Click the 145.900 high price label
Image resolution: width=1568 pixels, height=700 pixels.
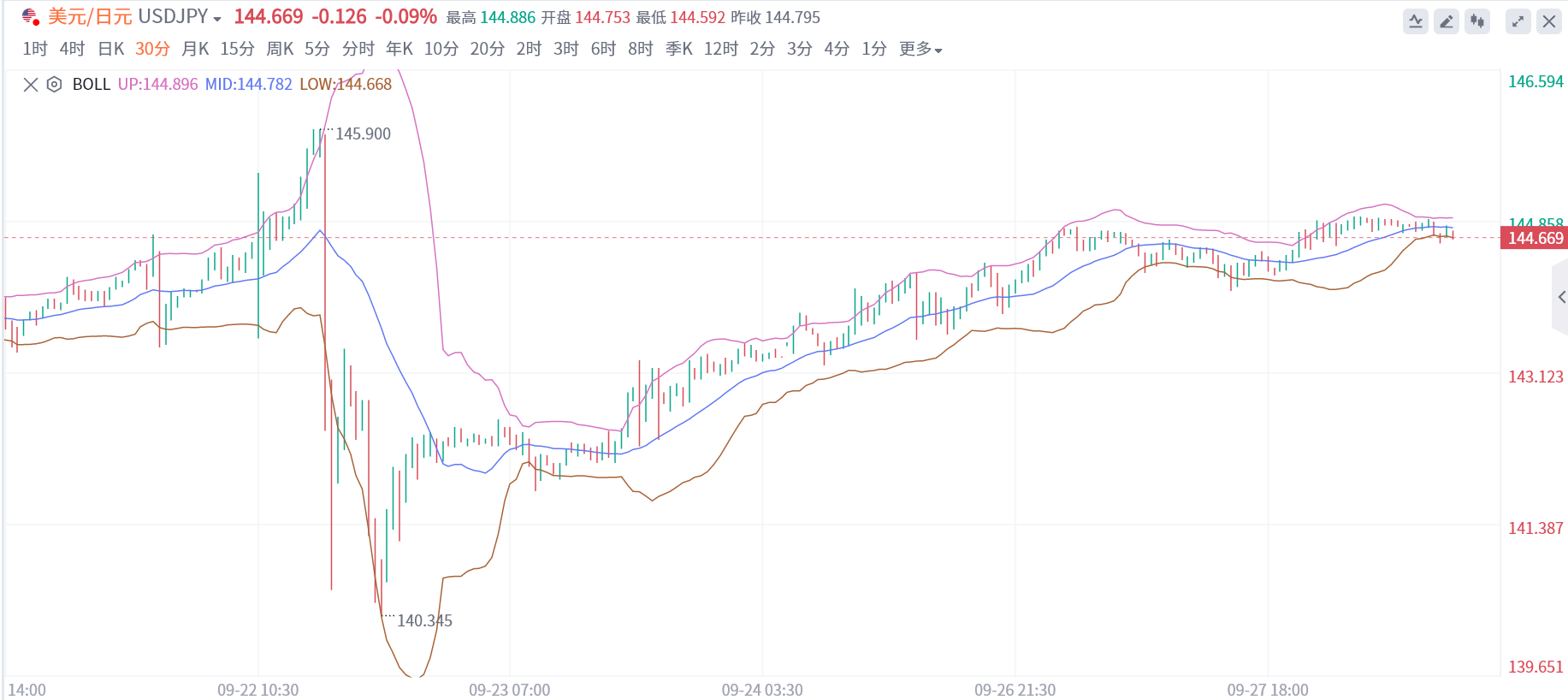tap(363, 133)
